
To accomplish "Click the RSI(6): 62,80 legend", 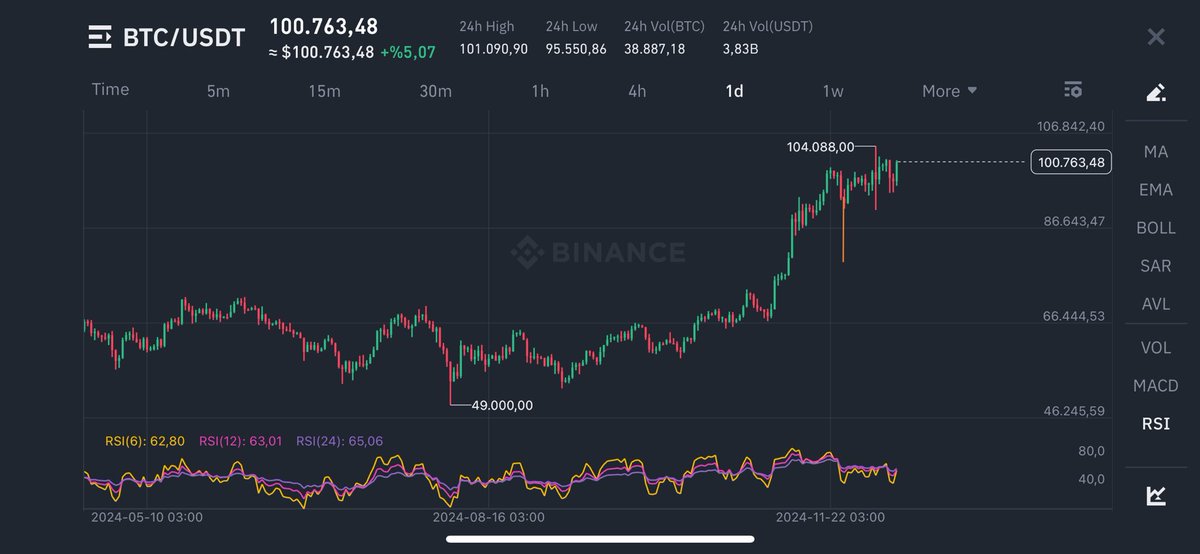I will click(x=144, y=440).
